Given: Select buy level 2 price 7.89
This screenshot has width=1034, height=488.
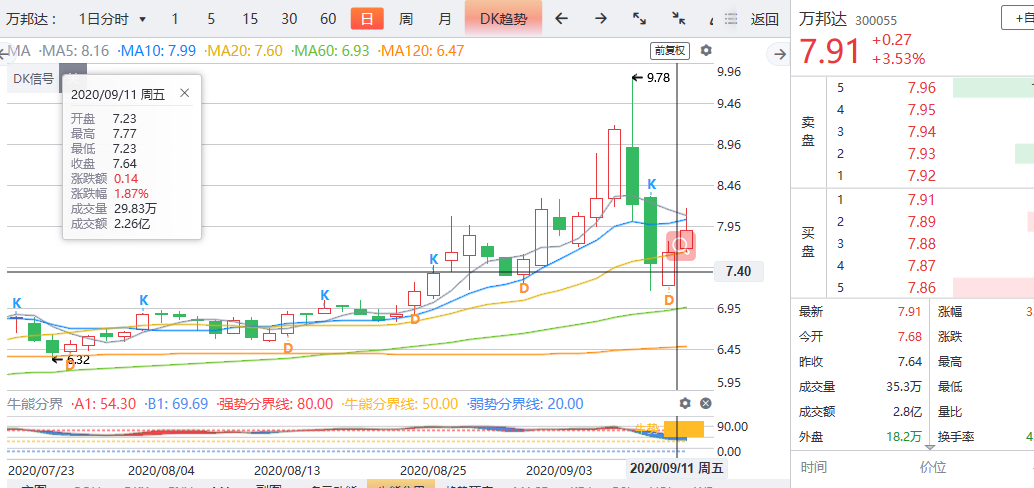Looking at the screenshot, I should pos(921,222).
